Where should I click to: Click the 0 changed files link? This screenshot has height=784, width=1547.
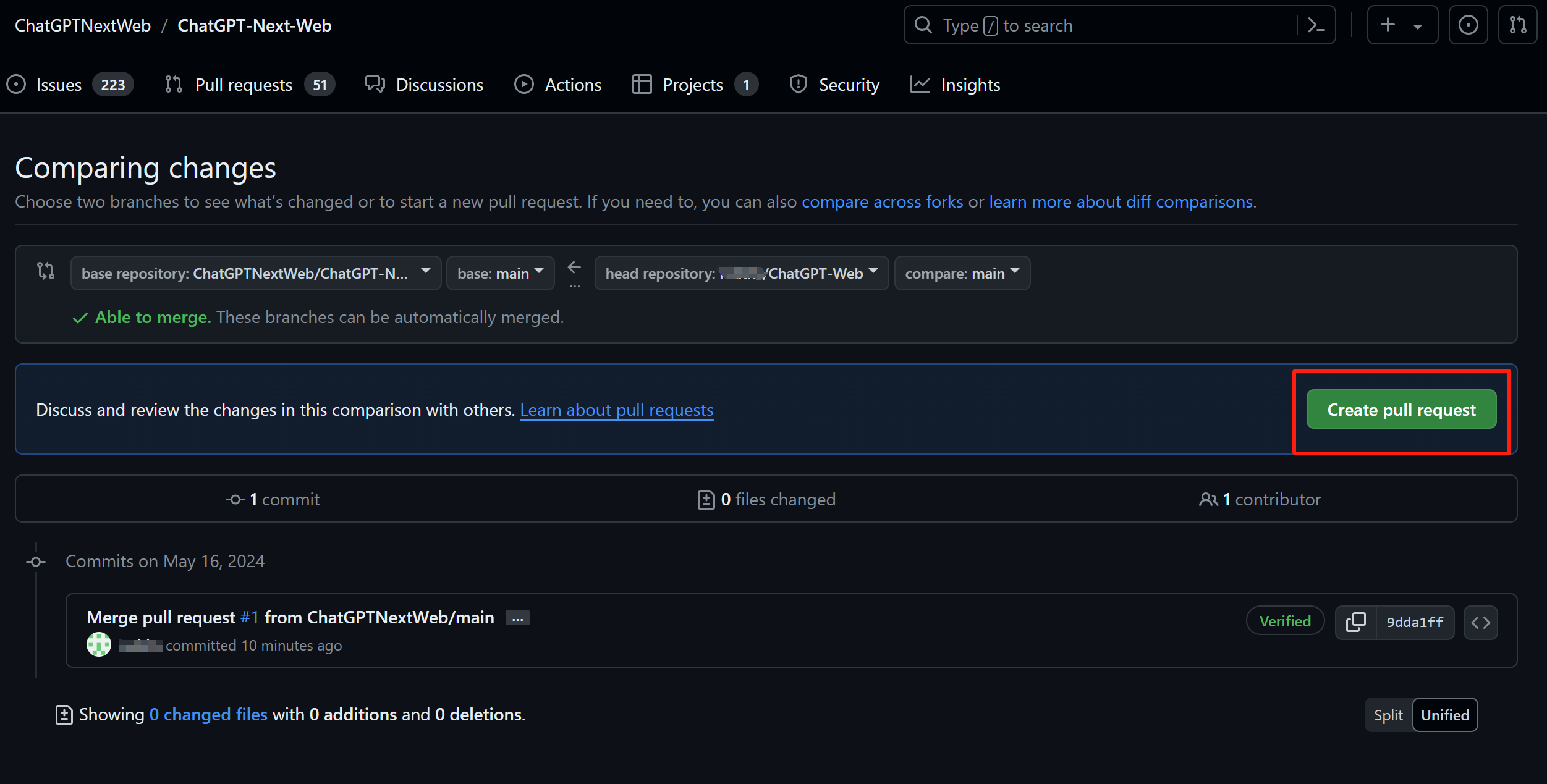coord(208,715)
